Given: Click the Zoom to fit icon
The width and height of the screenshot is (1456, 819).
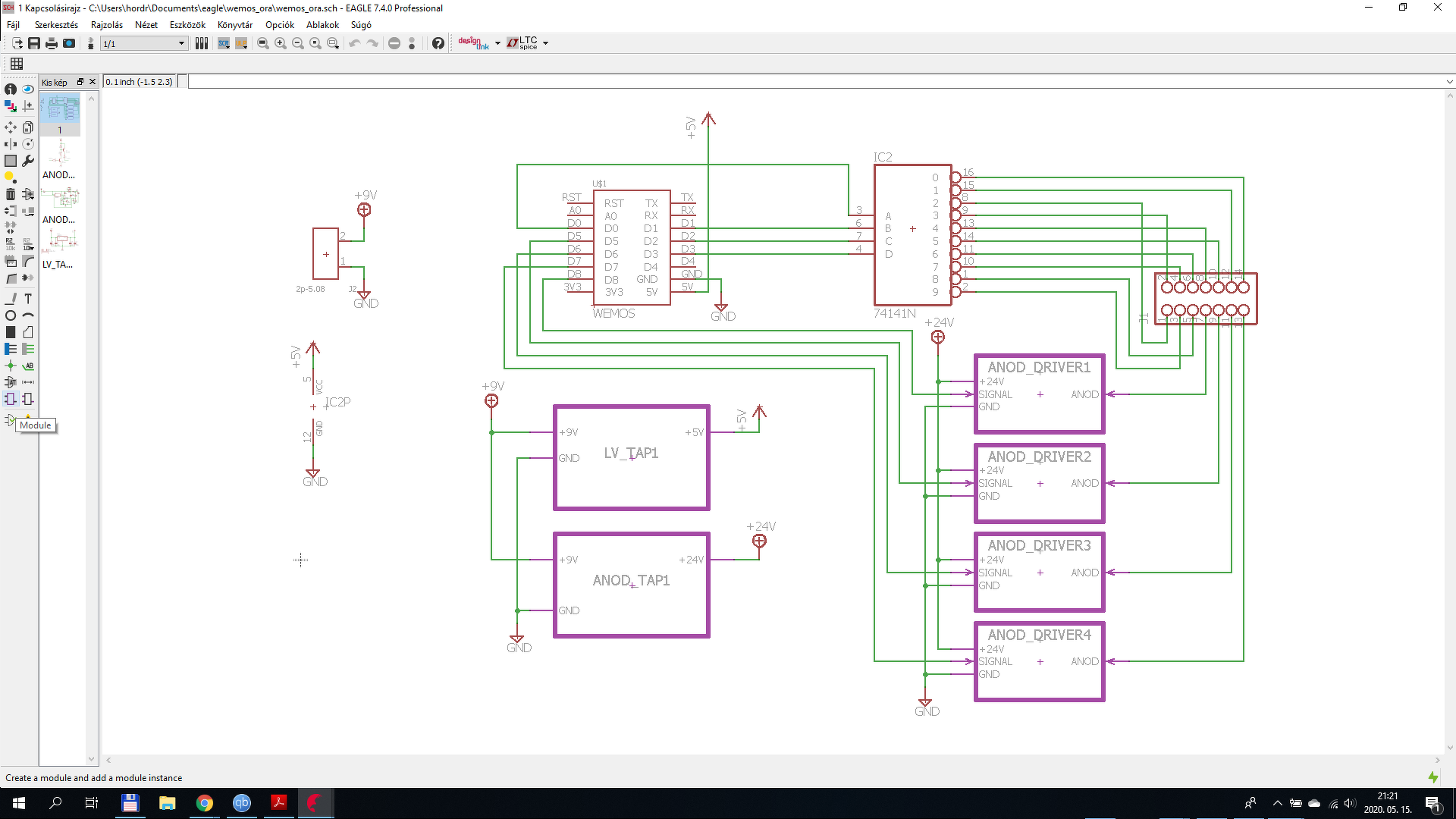Looking at the screenshot, I should point(263,44).
